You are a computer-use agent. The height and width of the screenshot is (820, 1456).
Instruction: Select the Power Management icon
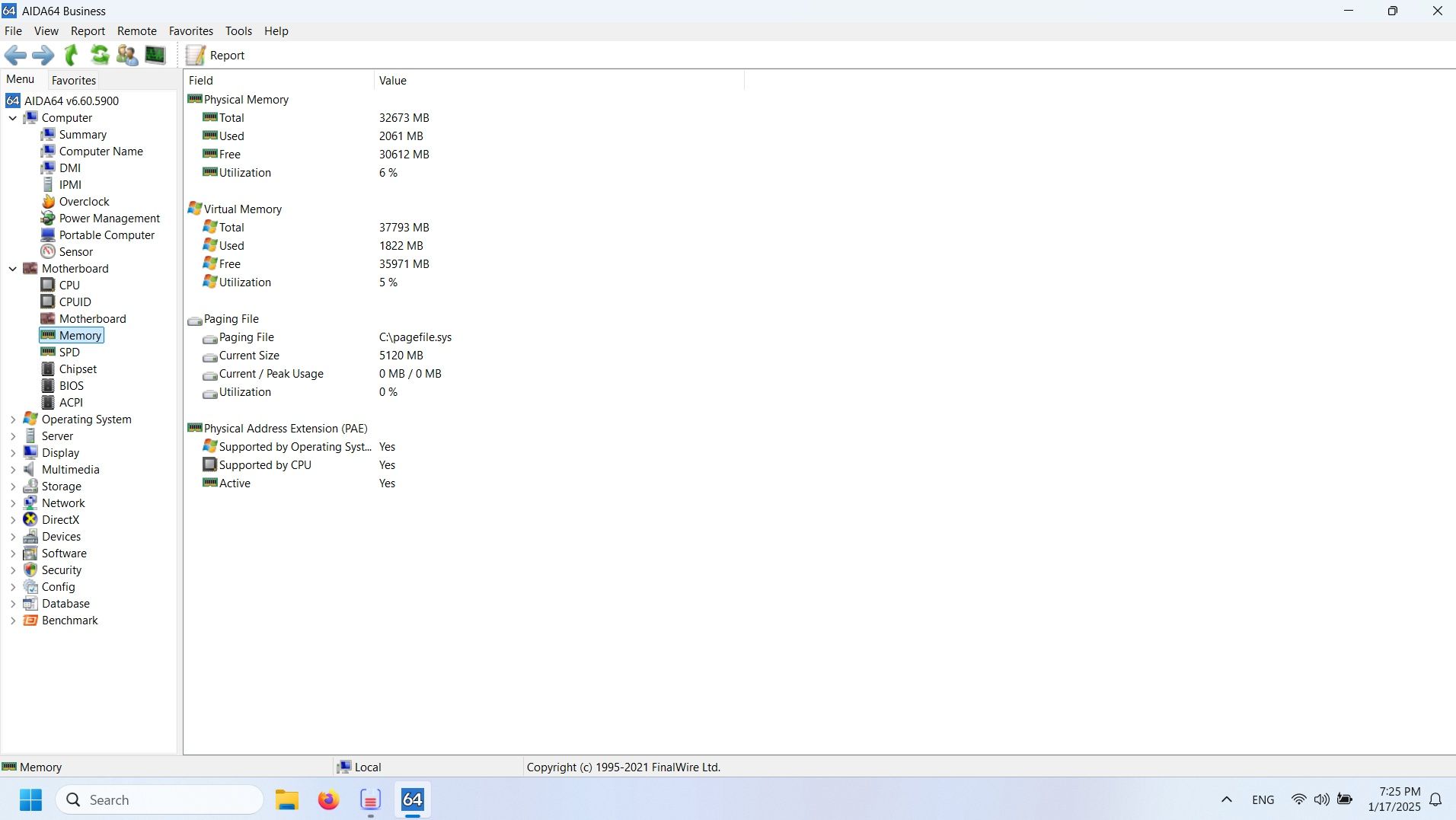(48, 219)
